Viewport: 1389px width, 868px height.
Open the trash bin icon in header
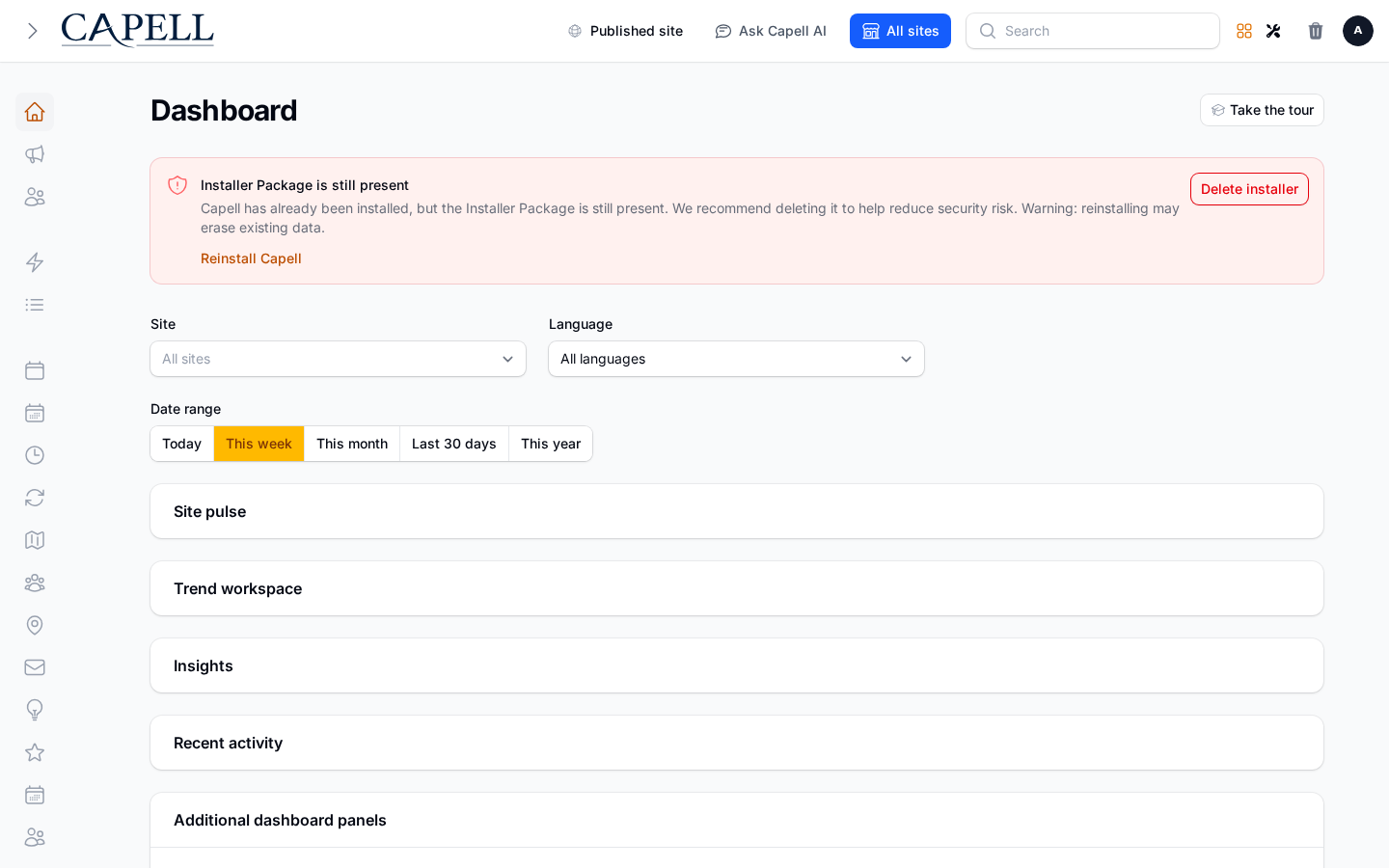pyautogui.click(x=1316, y=31)
